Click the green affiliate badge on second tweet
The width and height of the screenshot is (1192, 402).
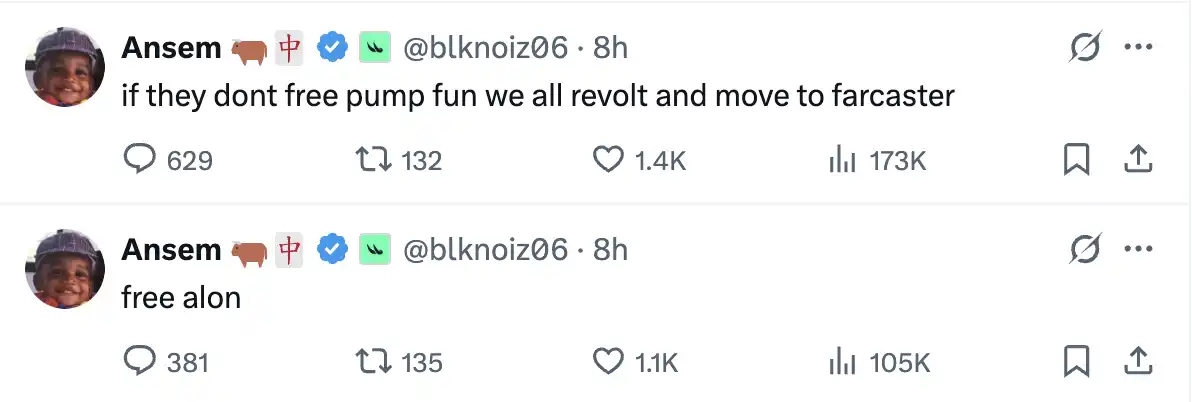(x=374, y=249)
